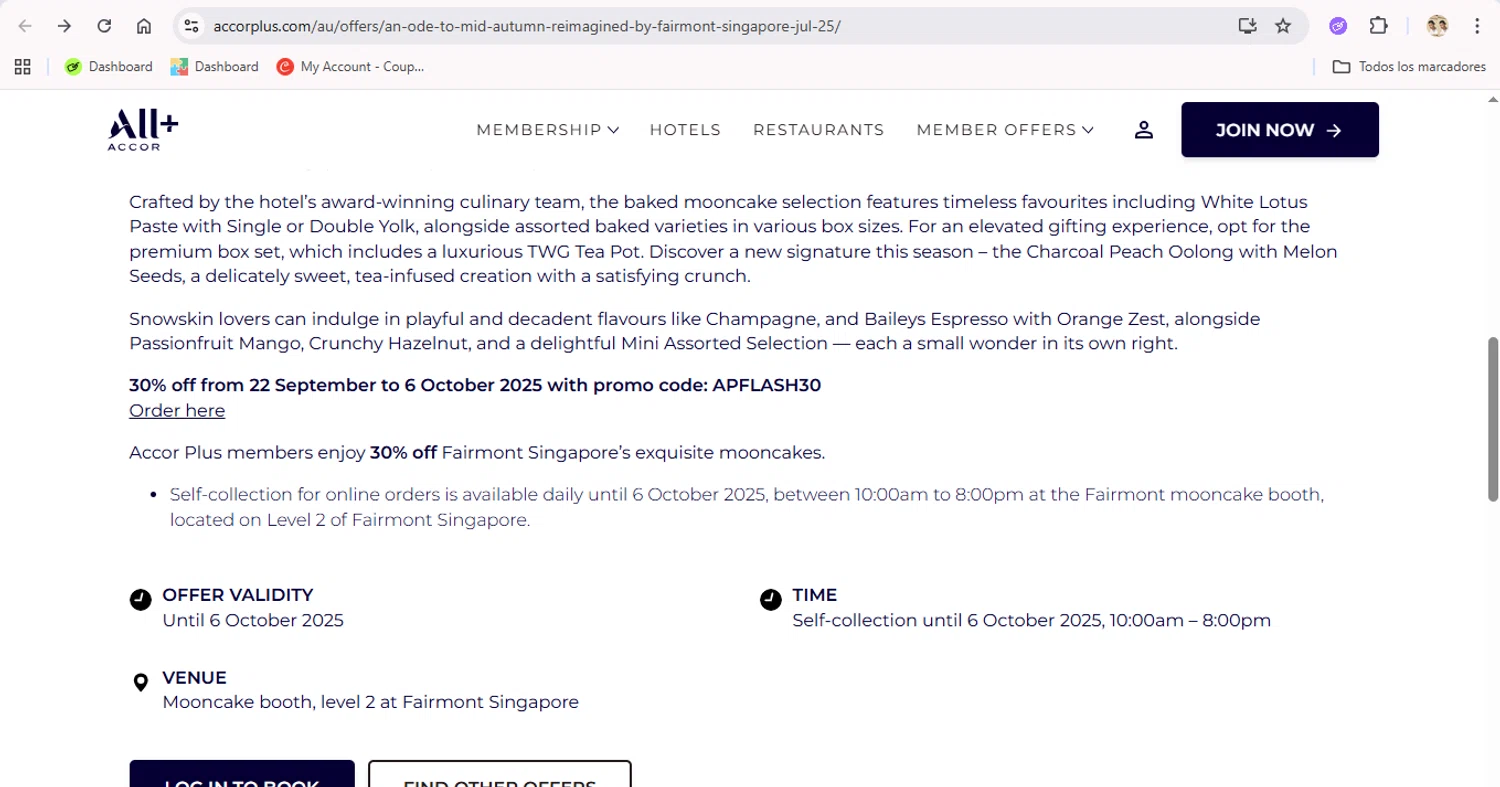Open the second Dashboard bookmark
Screen dimensions: 1500x787
click(214, 67)
